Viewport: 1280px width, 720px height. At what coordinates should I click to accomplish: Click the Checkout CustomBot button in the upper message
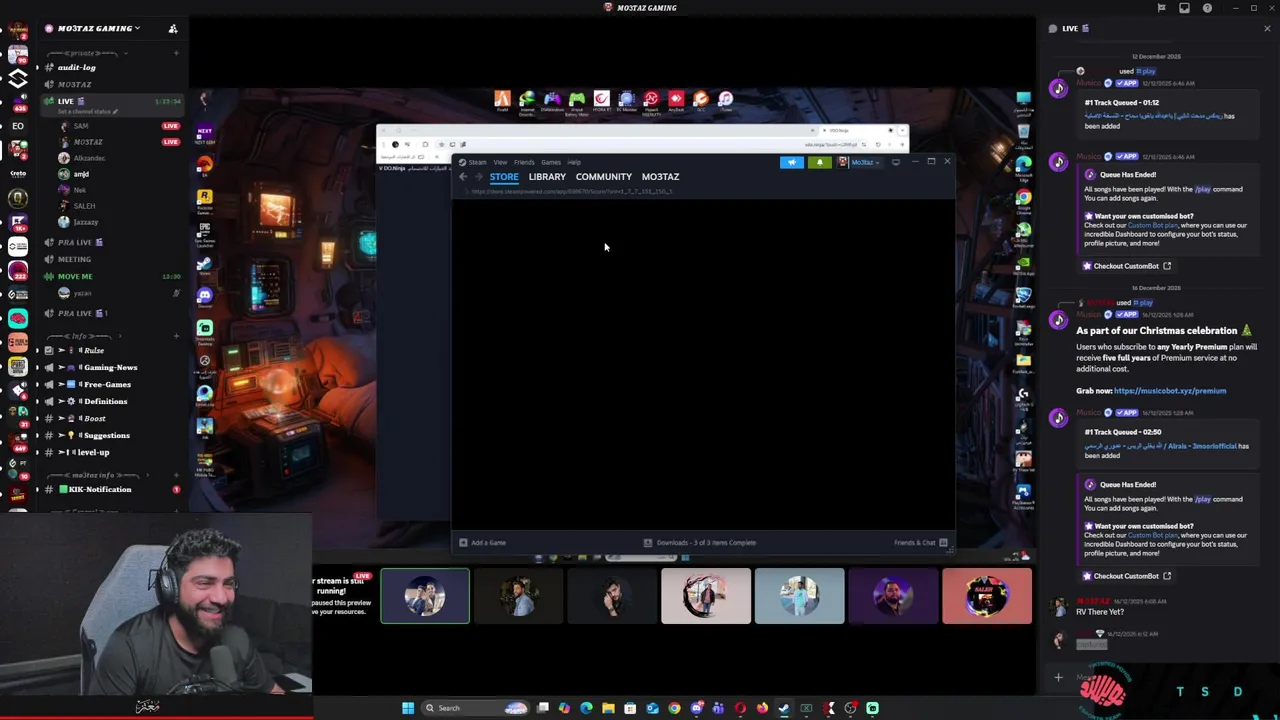click(1126, 266)
